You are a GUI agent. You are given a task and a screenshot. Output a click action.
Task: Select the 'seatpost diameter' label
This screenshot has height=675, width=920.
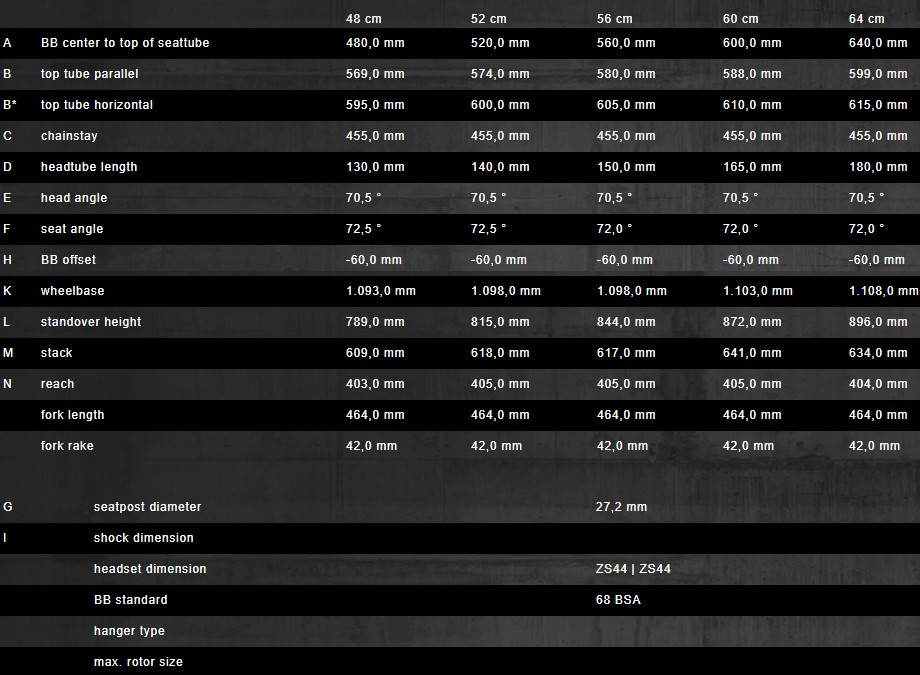[x=147, y=507]
